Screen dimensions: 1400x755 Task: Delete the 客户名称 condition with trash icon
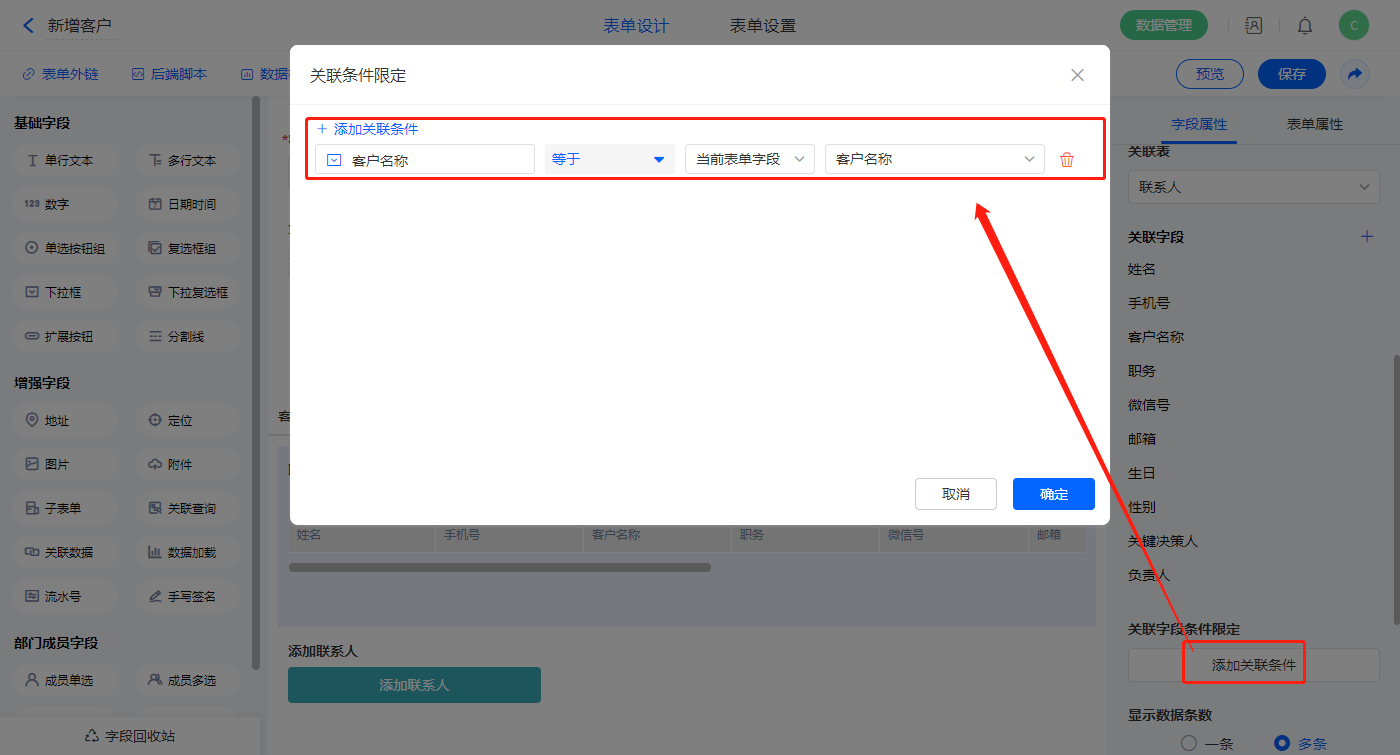pyautogui.click(x=1066, y=160)
